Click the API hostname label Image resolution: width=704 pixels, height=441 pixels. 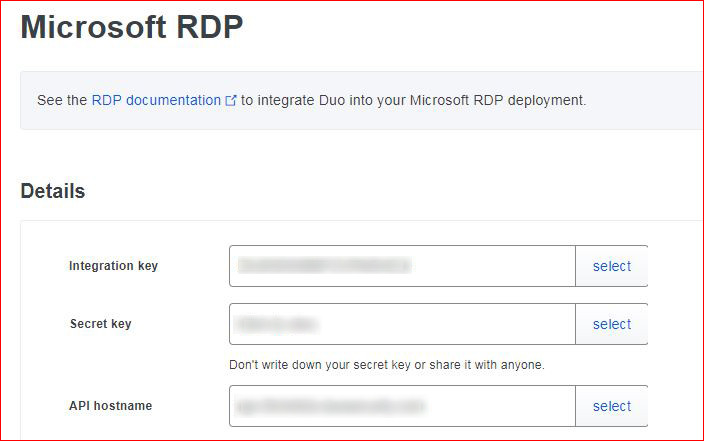tap(110, 406)
